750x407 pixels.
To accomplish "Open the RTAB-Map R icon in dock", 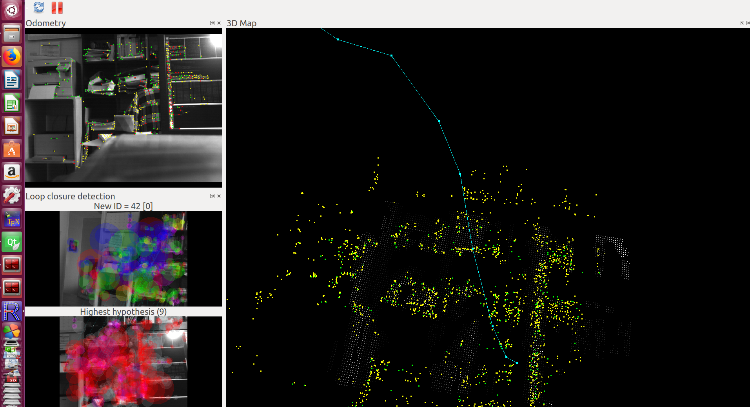I will pyautogui.click(x=12, y=311).
